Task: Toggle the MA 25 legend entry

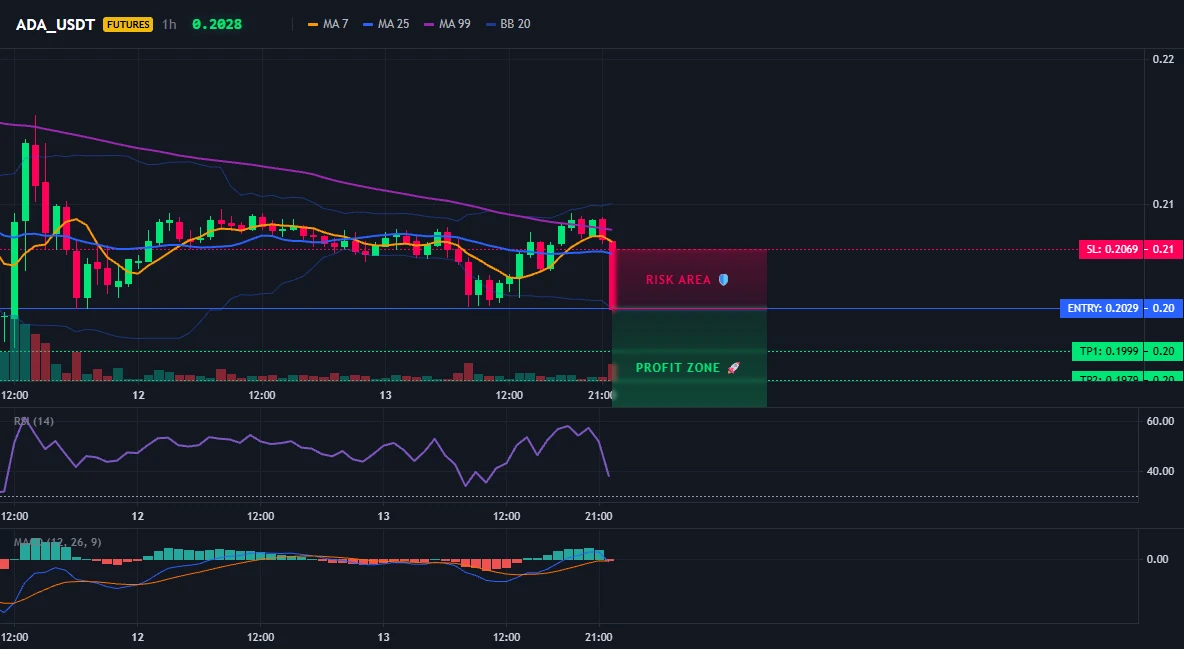Action: tap(387, 24)
